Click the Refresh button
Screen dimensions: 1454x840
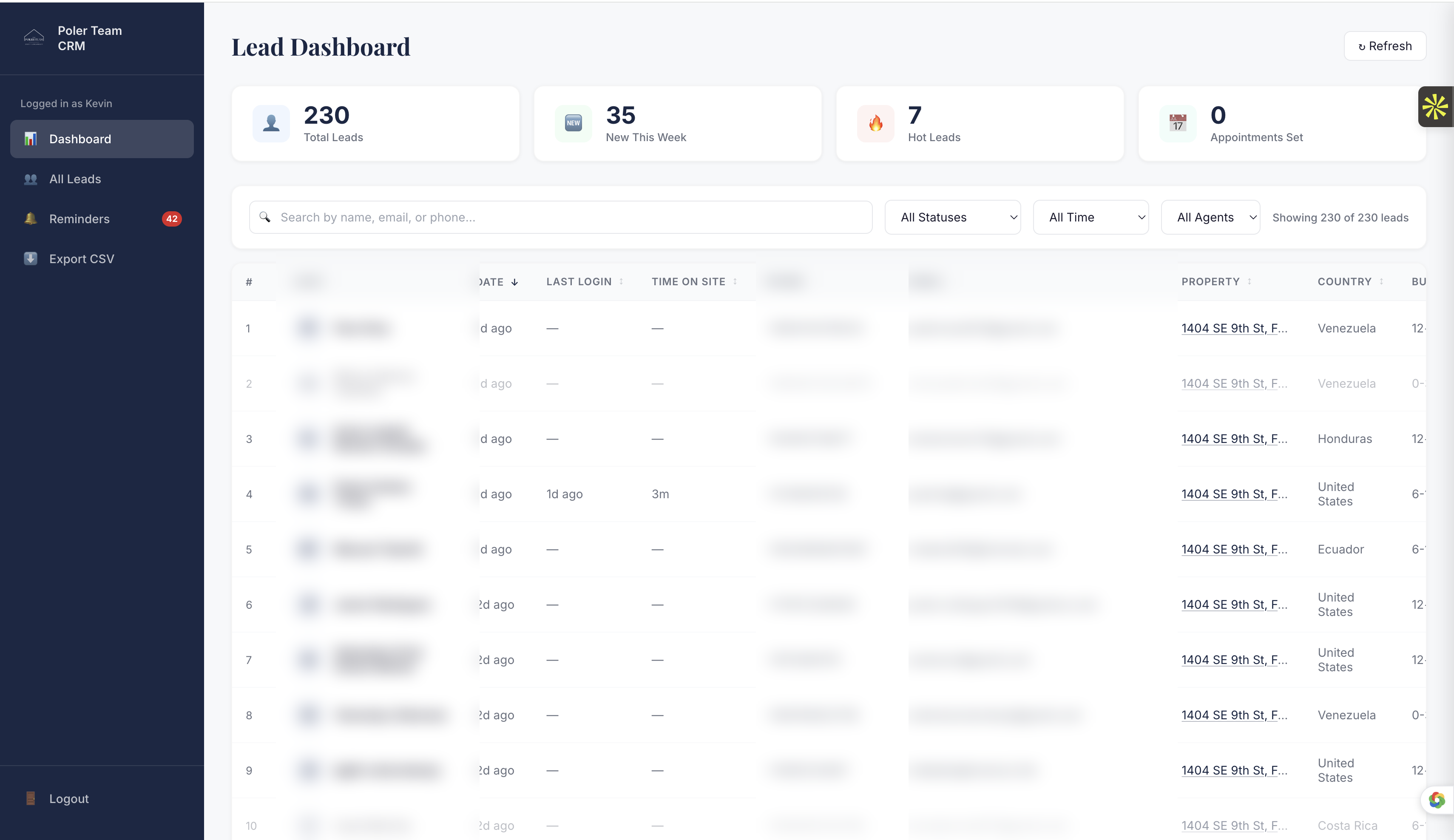[1385, 45]
